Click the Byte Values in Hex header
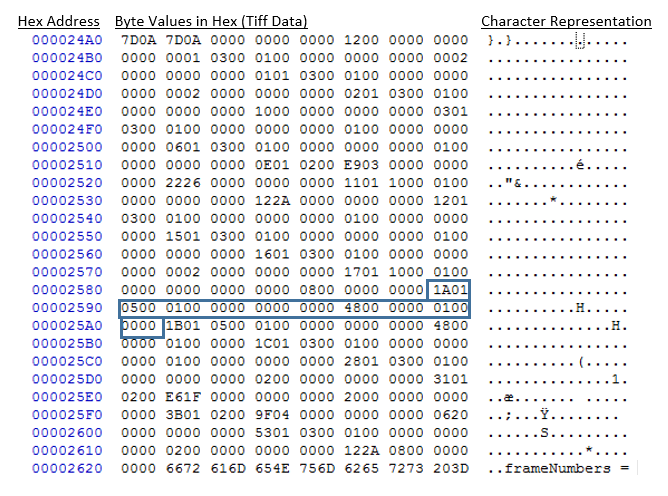This screenshot has height=496, width=668. click(211, 21)
